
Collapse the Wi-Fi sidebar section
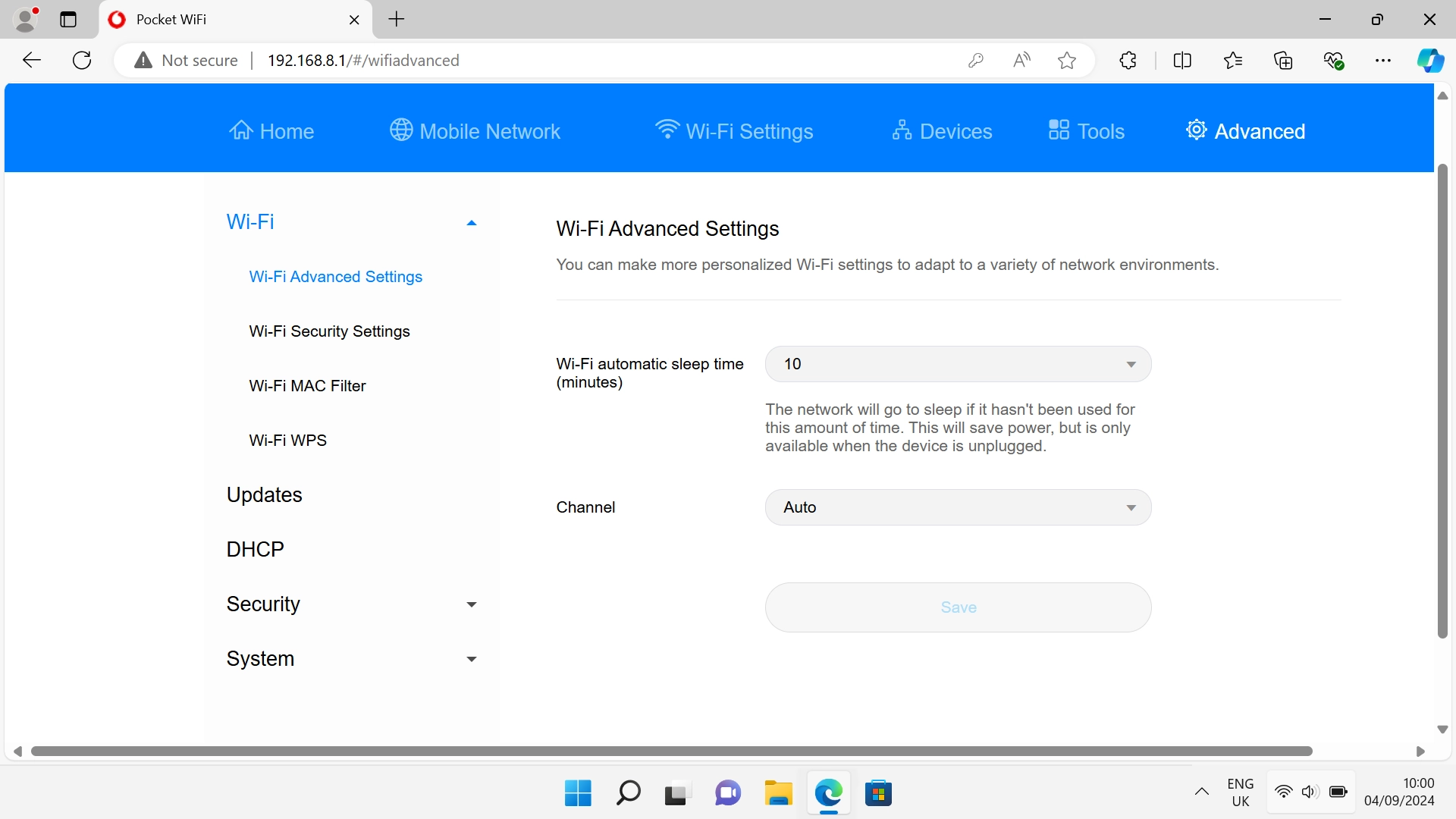[471, 223]
